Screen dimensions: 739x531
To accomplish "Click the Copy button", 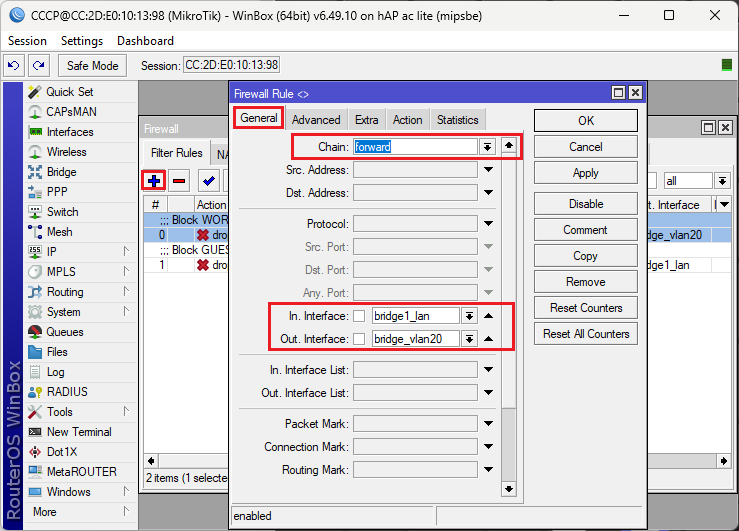I will [586, 256].
